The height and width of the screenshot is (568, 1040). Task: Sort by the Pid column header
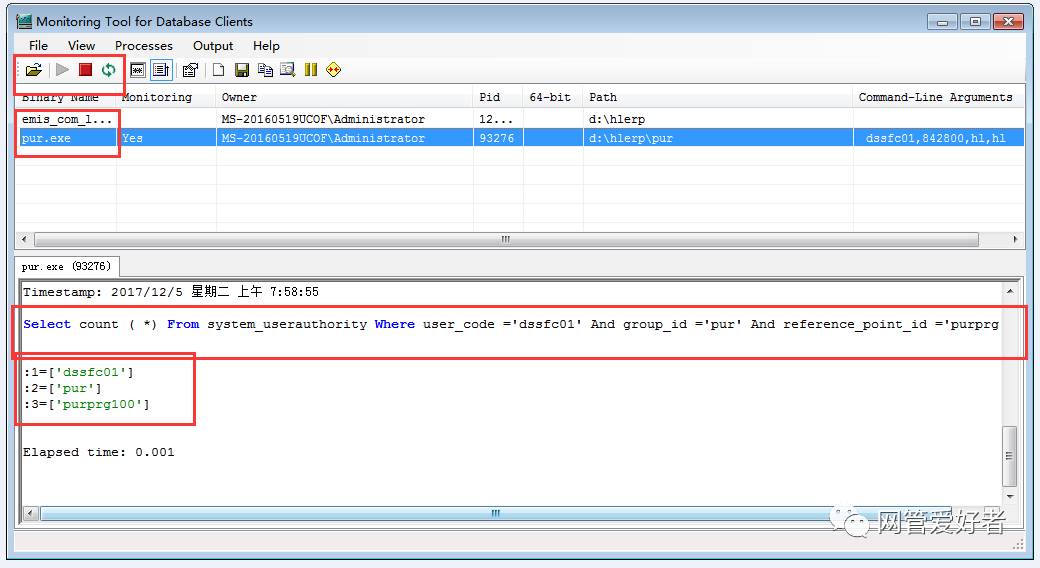coord(497,97)
